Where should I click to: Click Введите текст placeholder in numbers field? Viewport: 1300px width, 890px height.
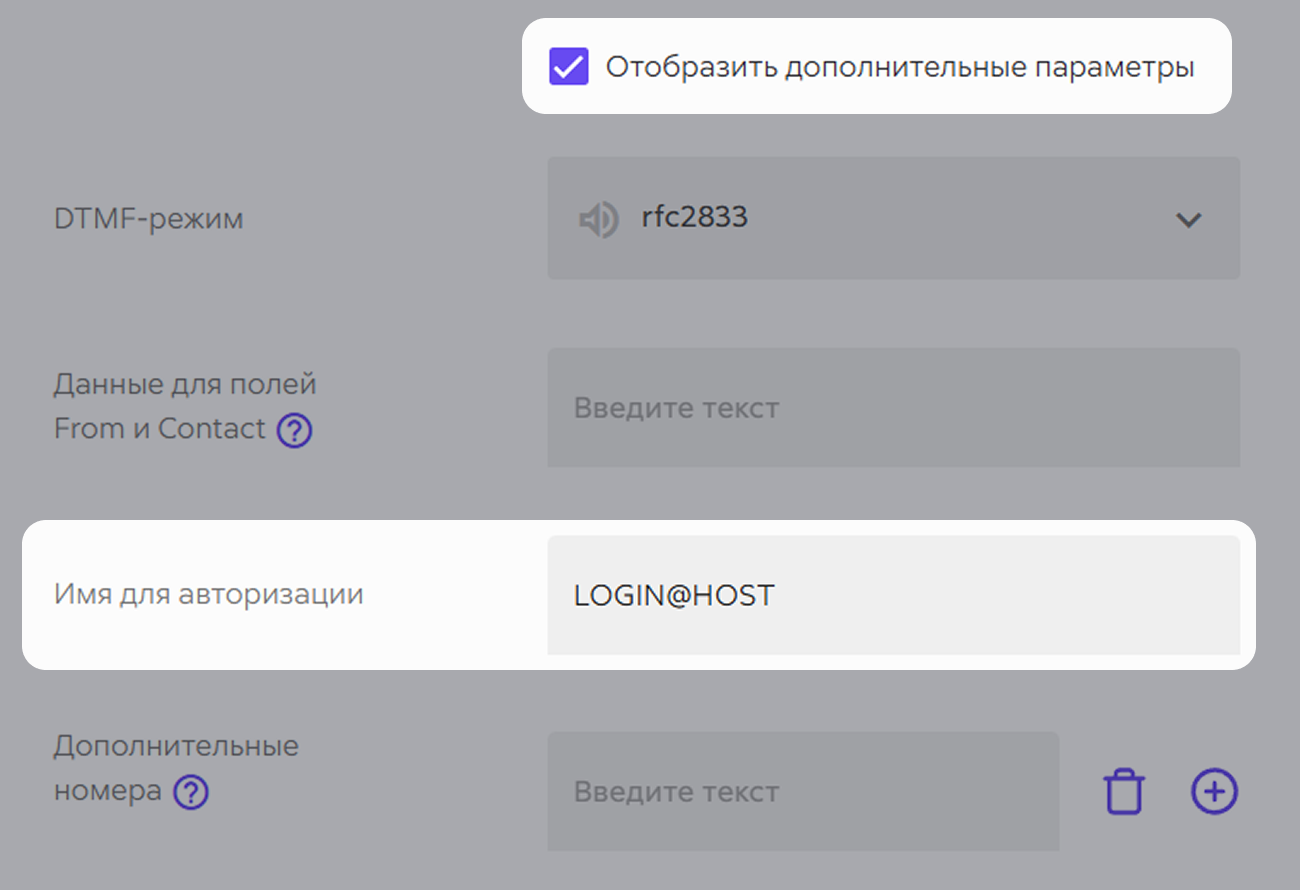(676, 792)
